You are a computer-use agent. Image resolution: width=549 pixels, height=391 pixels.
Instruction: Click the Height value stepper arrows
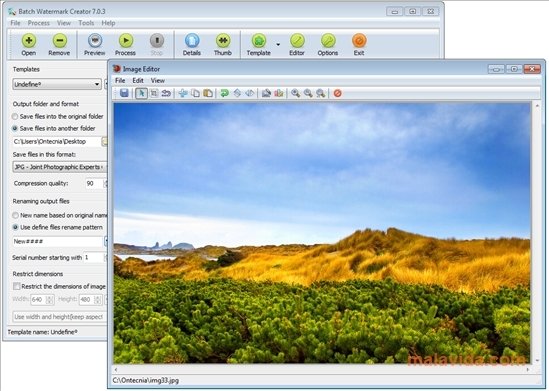tap(98, 300)
